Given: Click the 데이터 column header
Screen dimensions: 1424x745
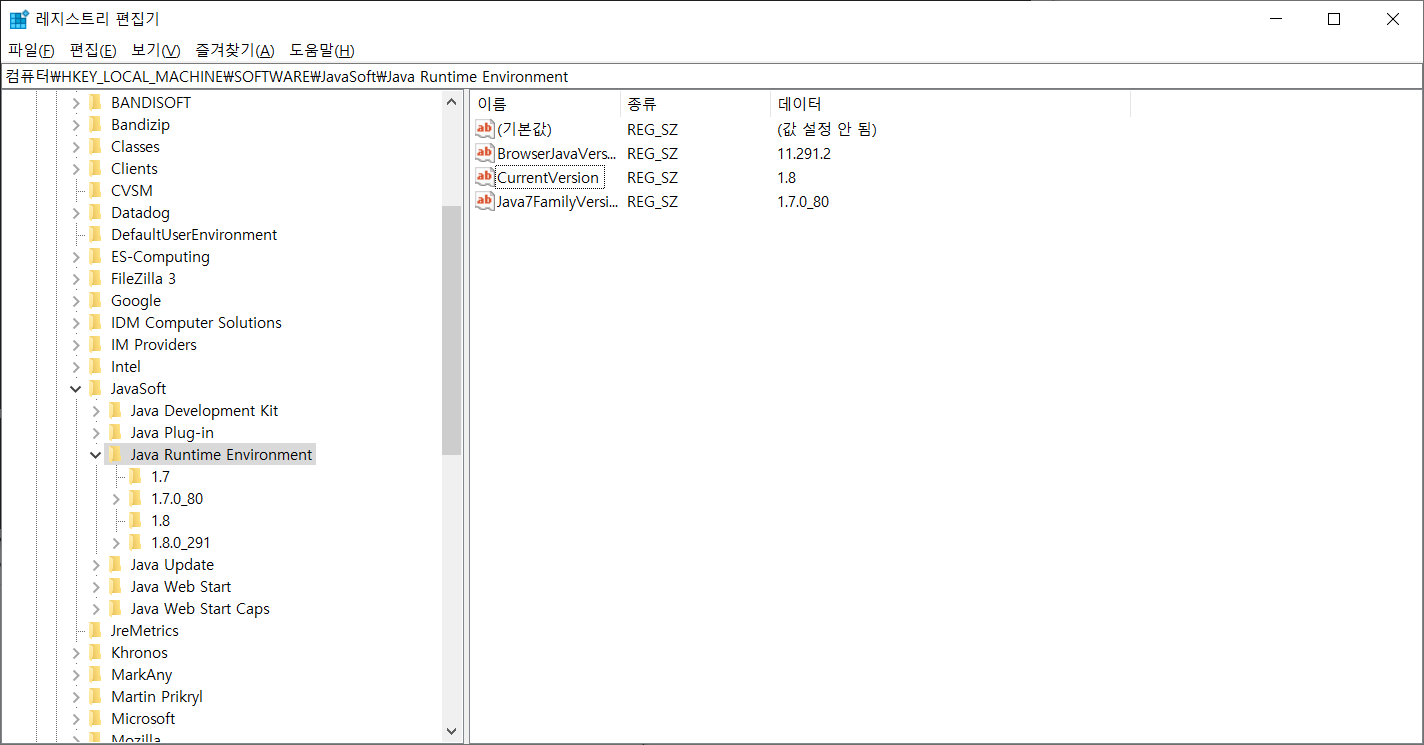Looking at the screenshot, I should pos(950,103).
